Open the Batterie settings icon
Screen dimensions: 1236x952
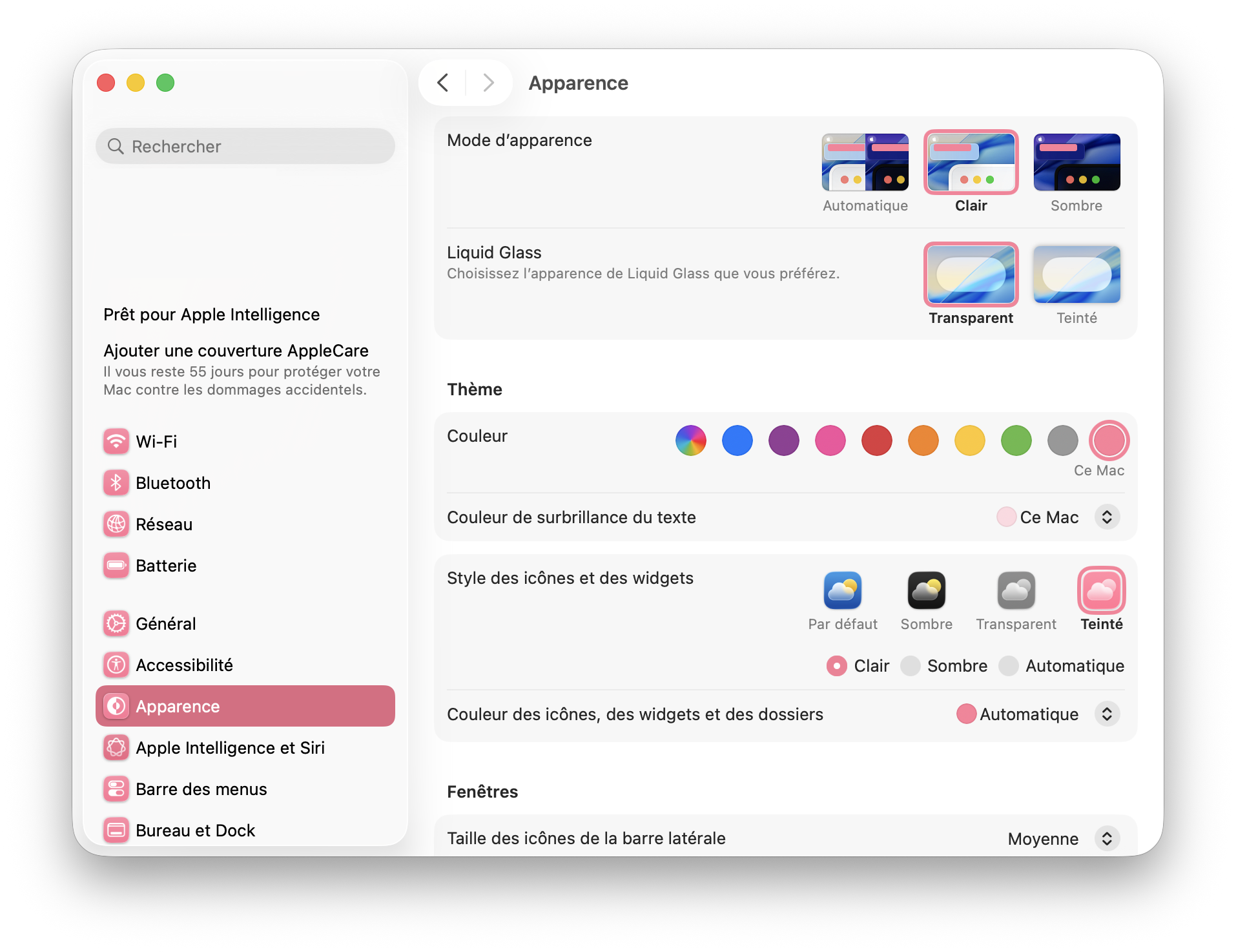pyautogui.click(x=116, y=566)
